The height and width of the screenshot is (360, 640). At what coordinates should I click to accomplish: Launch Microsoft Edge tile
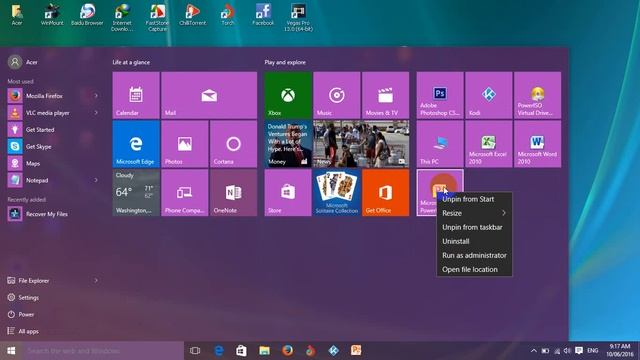136,144
